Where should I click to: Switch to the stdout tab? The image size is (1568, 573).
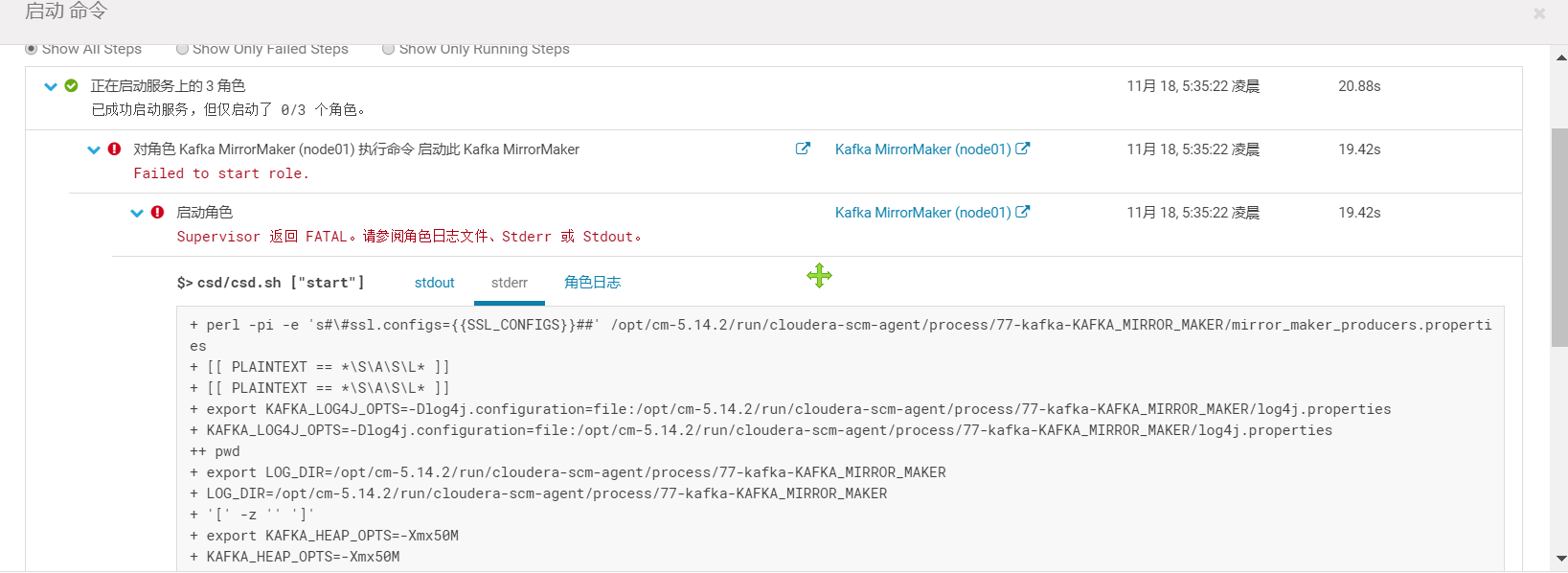tap(434, 283)
